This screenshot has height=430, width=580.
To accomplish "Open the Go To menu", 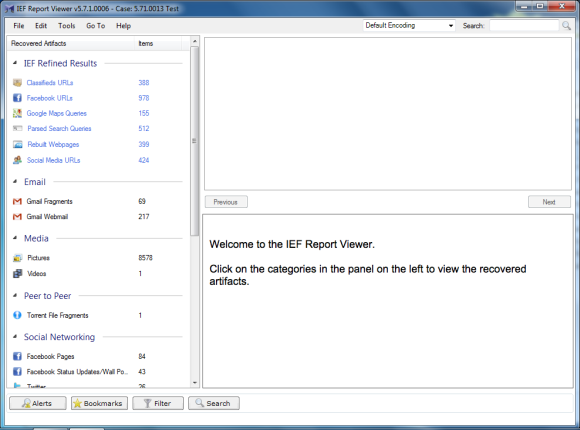I will (x=96, y=26).
